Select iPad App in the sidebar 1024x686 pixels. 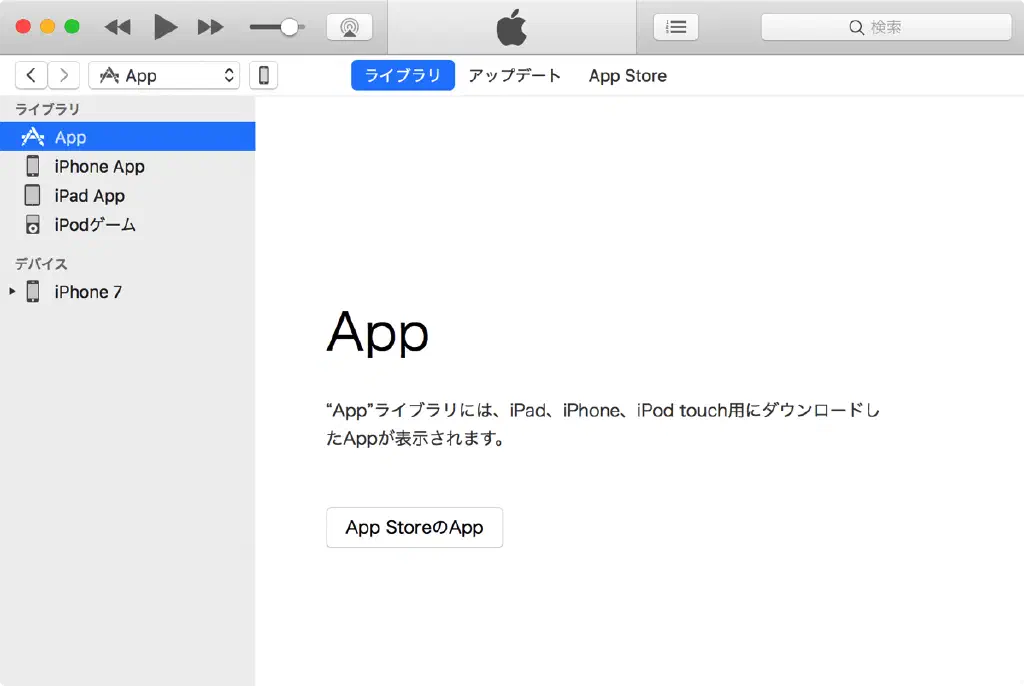click(89, 195)
